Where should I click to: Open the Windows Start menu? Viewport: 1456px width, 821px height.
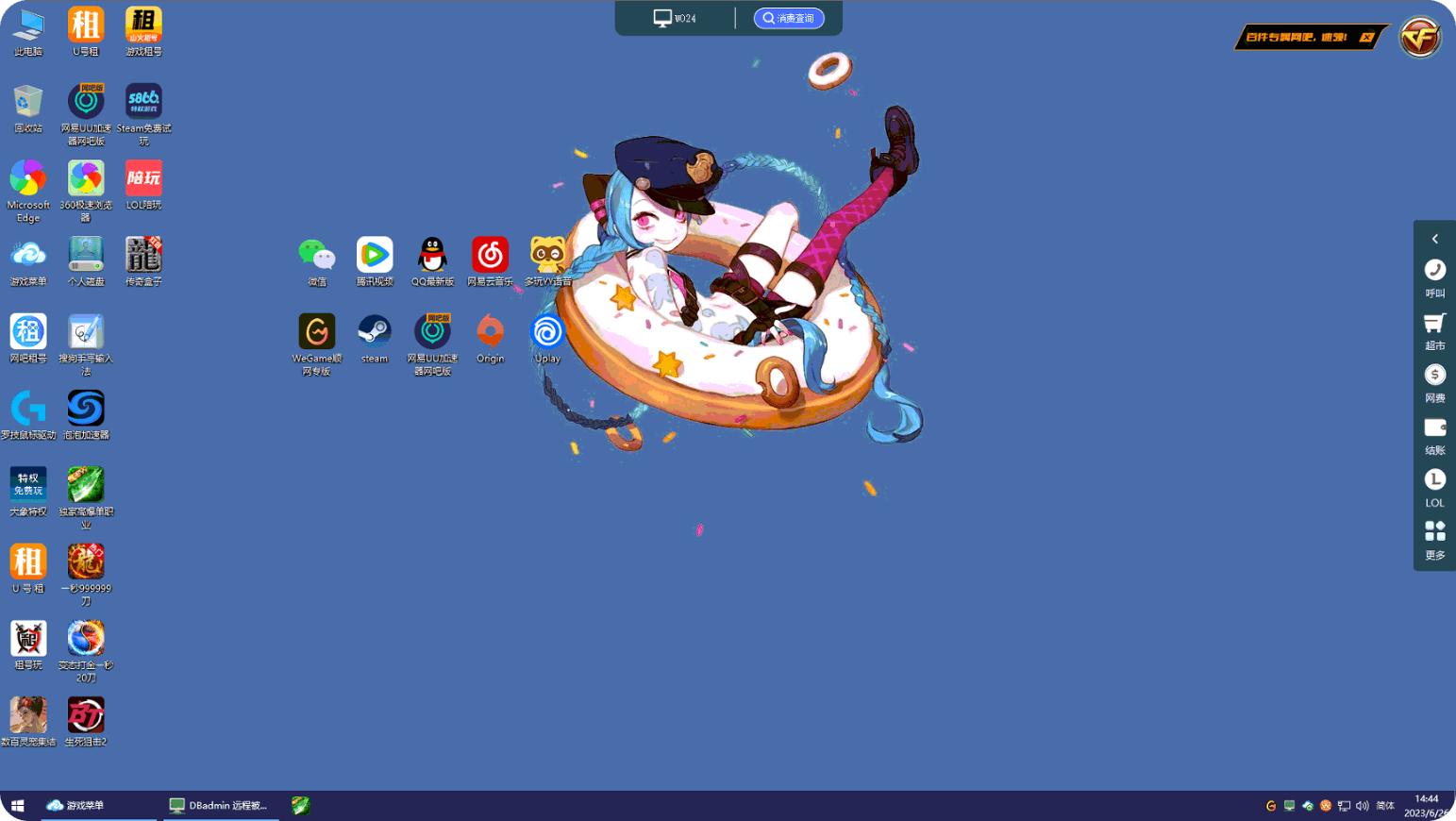pyautogui.click(x=17, y=805)
